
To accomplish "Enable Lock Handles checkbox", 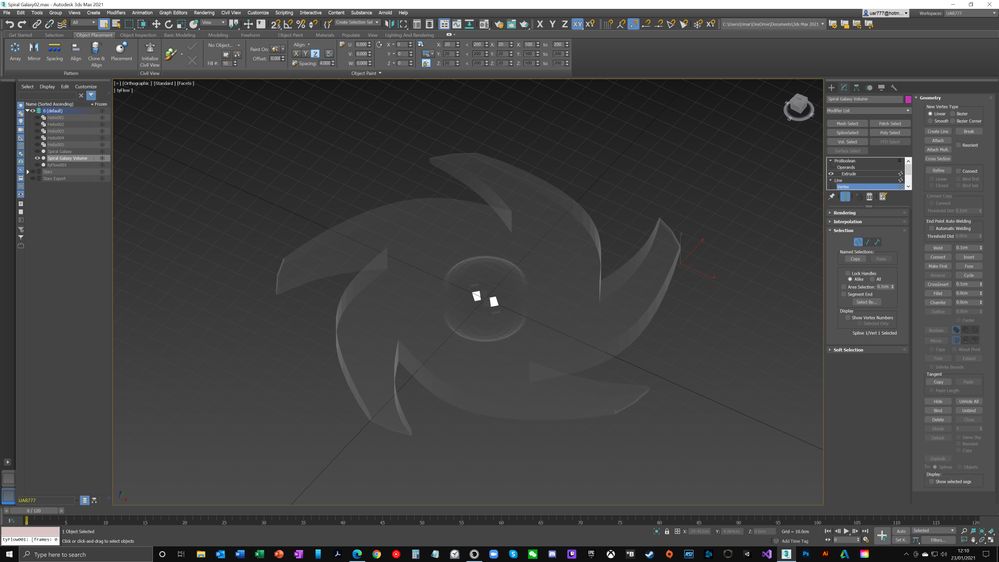I will point(848,273).
